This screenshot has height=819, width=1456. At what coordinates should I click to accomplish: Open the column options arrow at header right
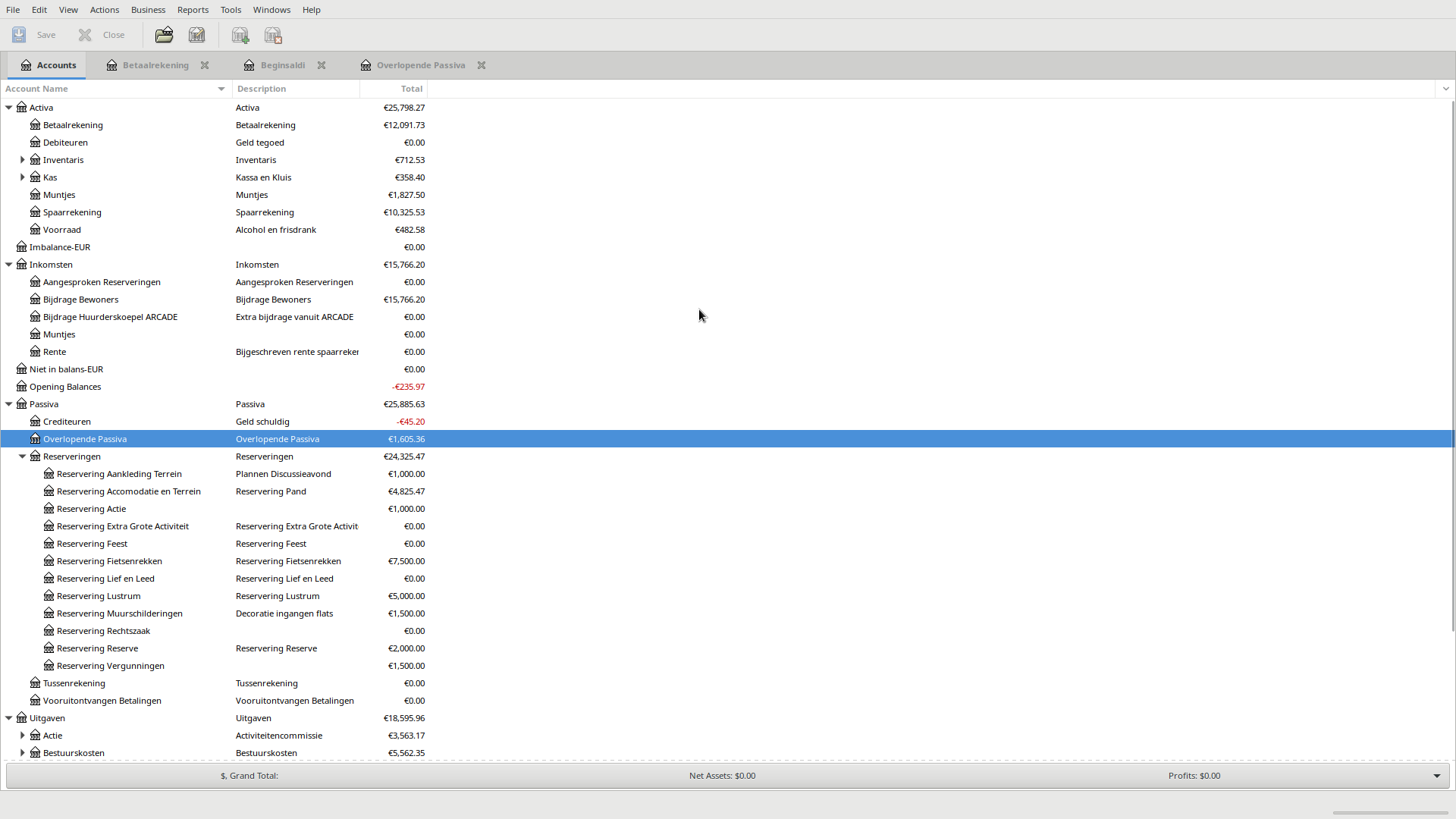(1445, 89)
